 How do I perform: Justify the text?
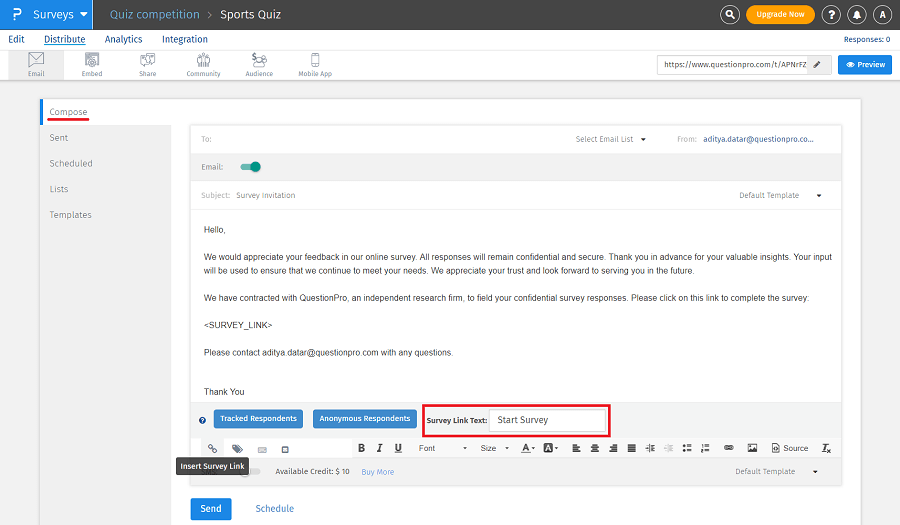click(631, 448)
